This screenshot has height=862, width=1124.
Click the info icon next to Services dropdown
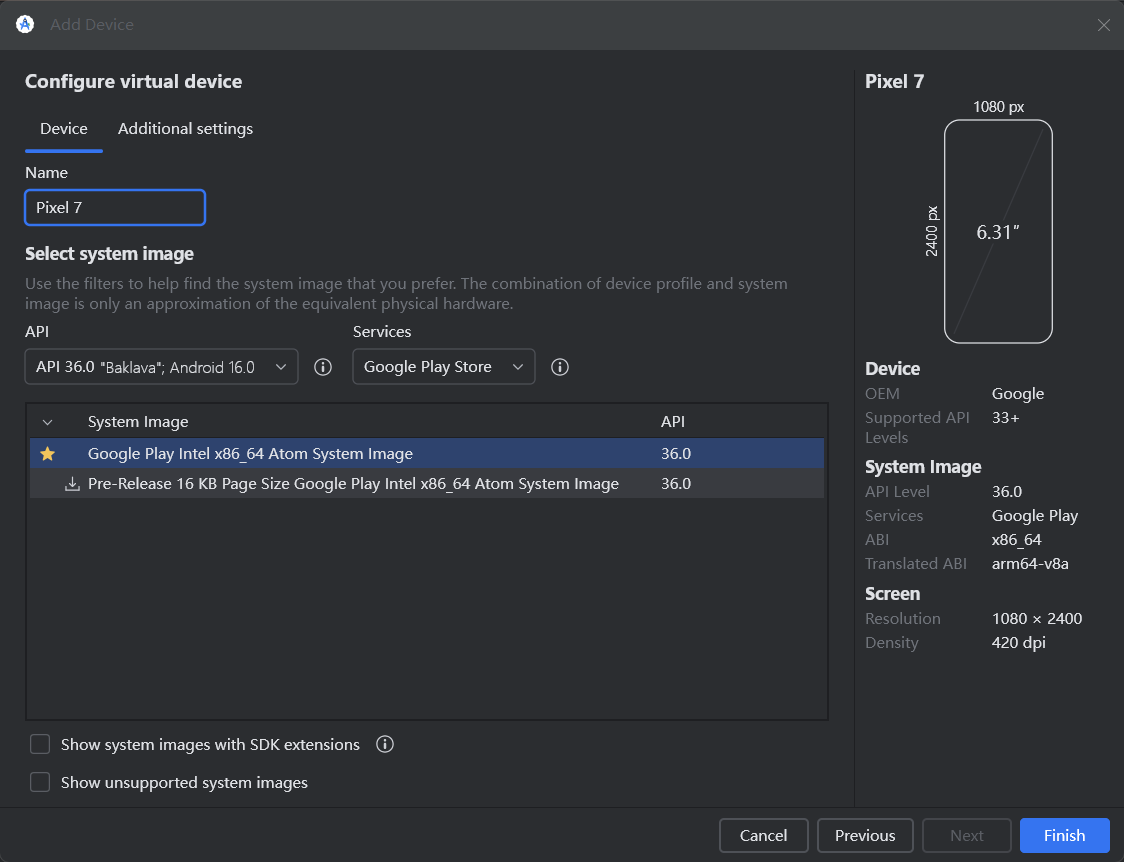559,367
